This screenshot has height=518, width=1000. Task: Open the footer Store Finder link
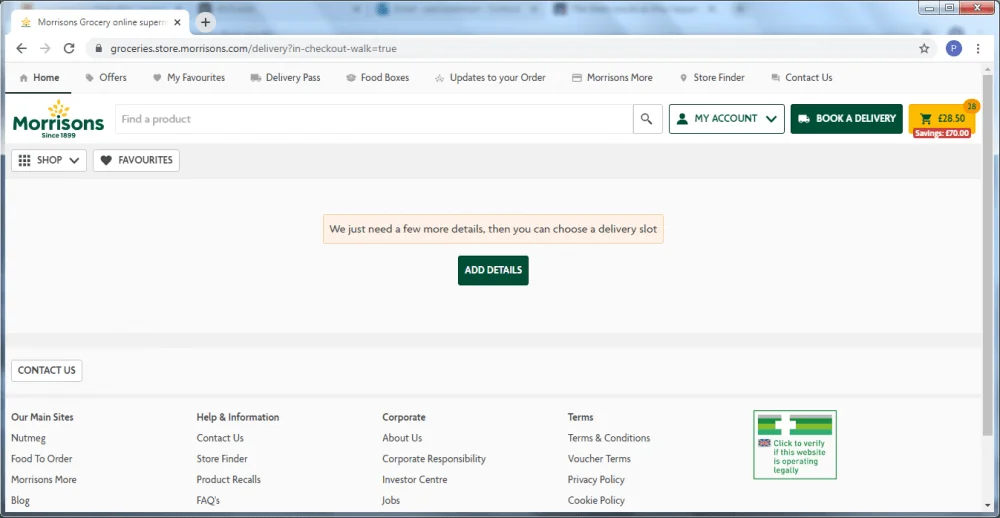pyautogui.click(x=222, y=459)
